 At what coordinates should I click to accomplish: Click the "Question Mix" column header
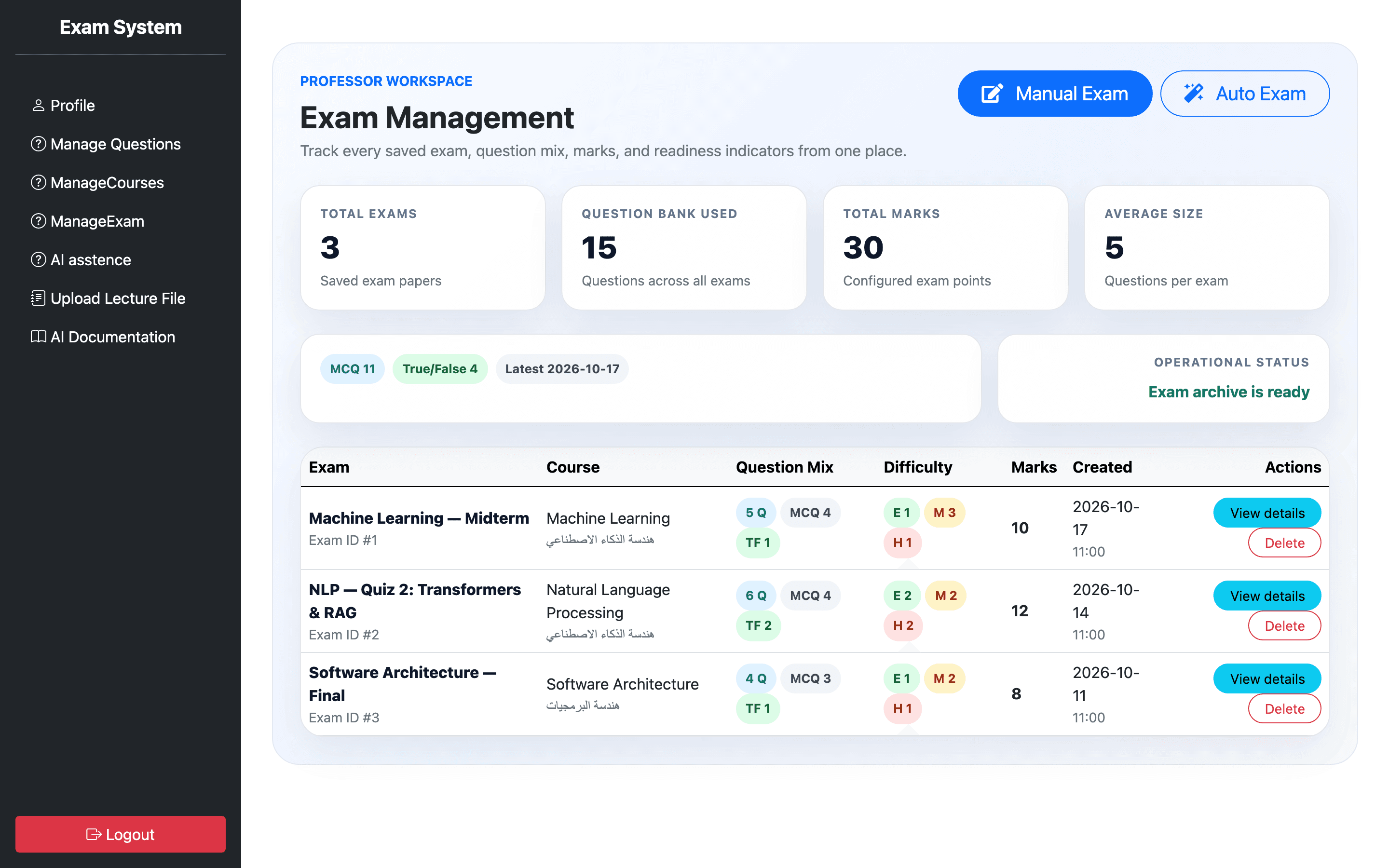click(785, 467)
